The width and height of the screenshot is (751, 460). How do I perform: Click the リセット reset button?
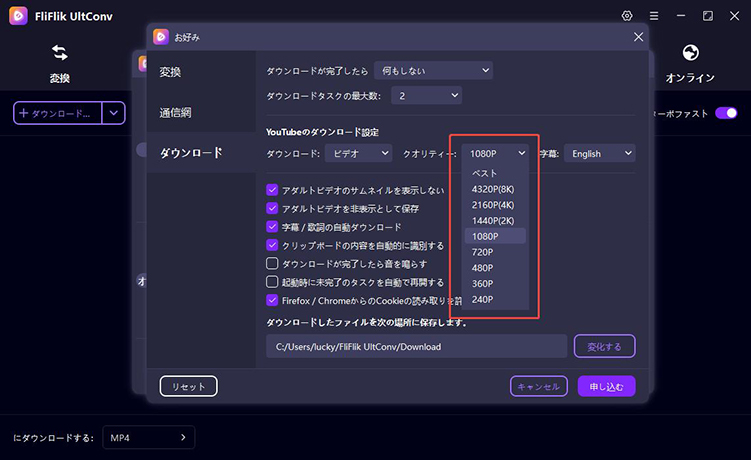(x=188, y=386)
